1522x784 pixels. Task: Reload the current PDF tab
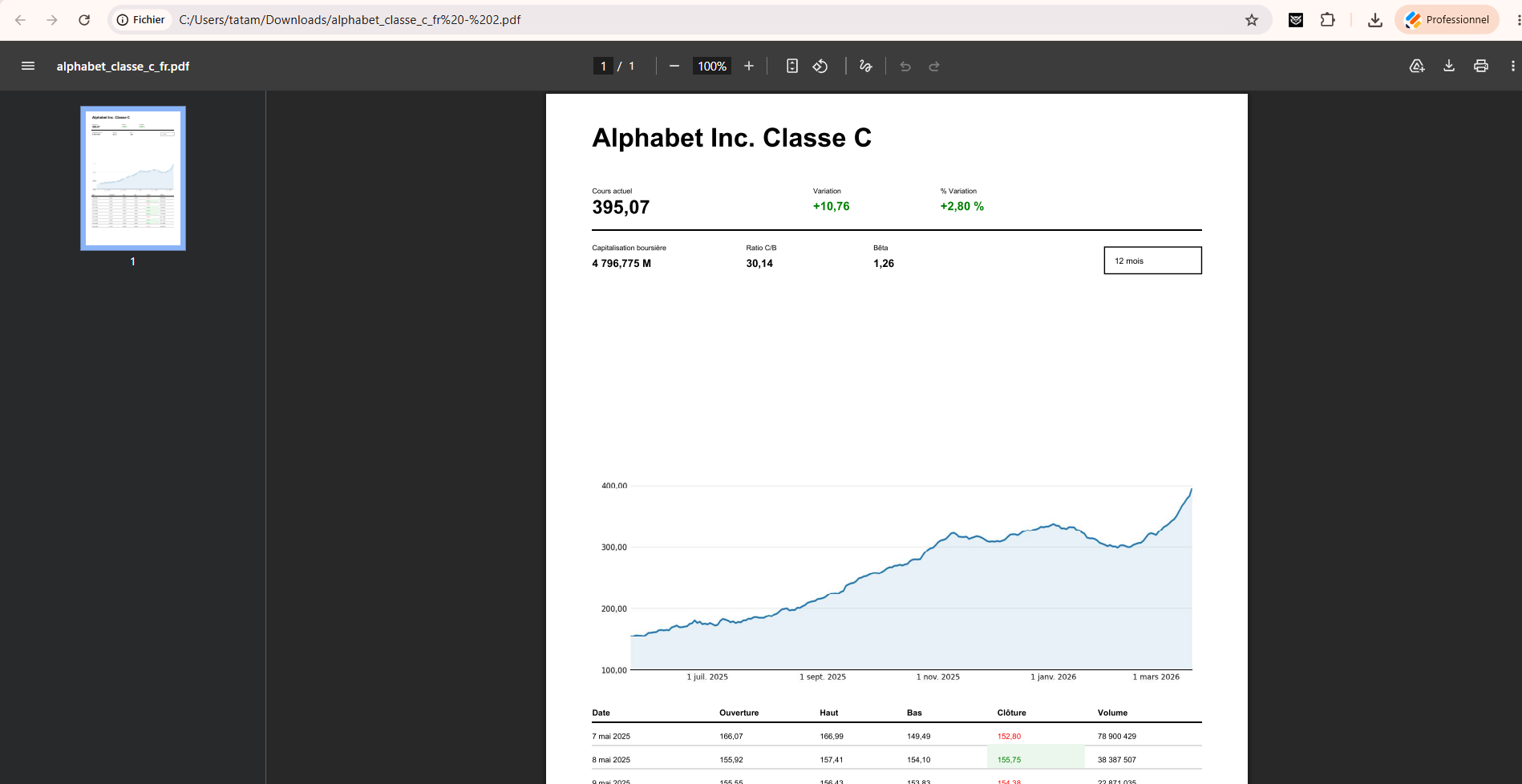point(84,20)
